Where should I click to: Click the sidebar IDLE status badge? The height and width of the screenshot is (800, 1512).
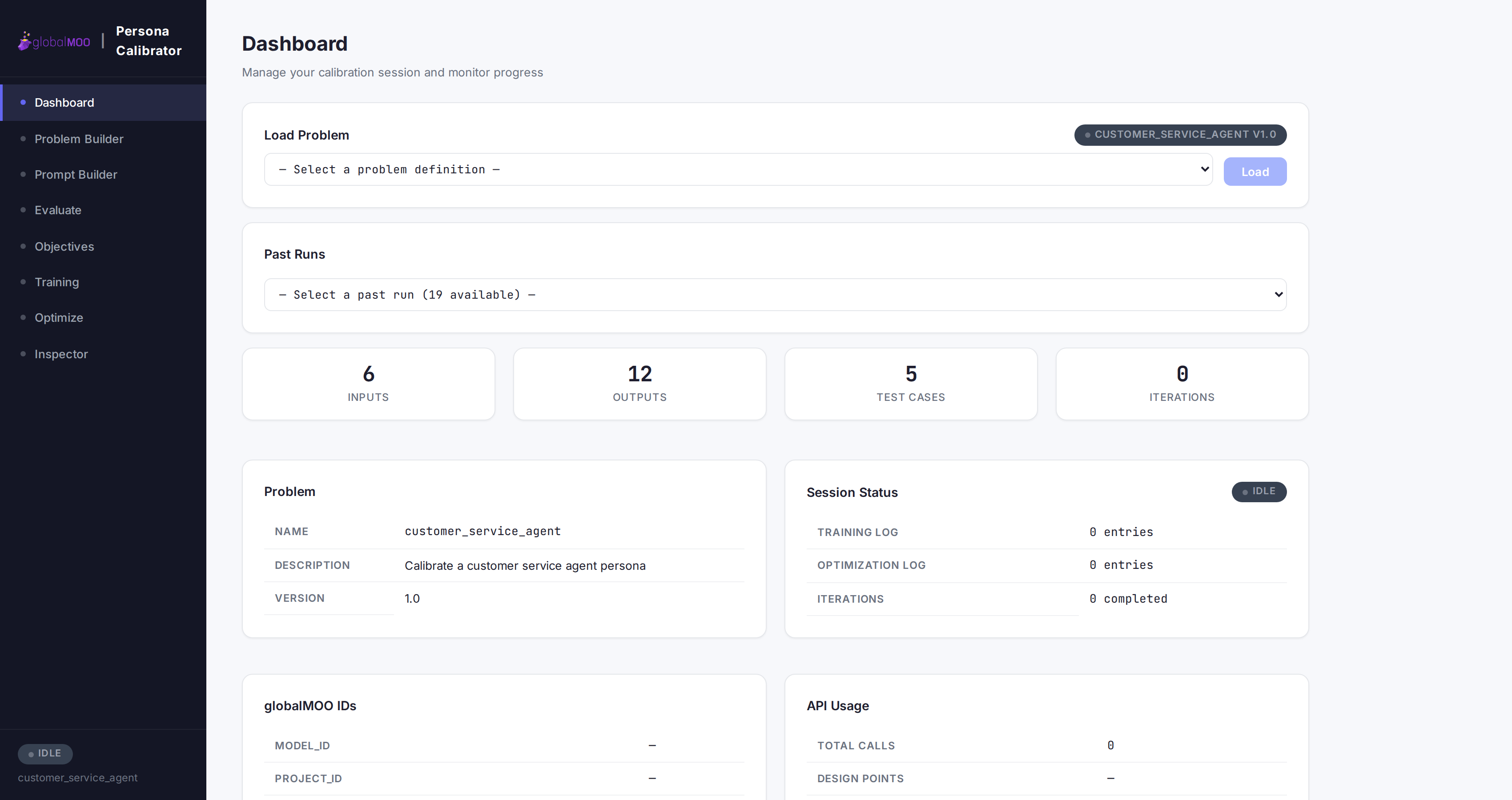[45, 754]
